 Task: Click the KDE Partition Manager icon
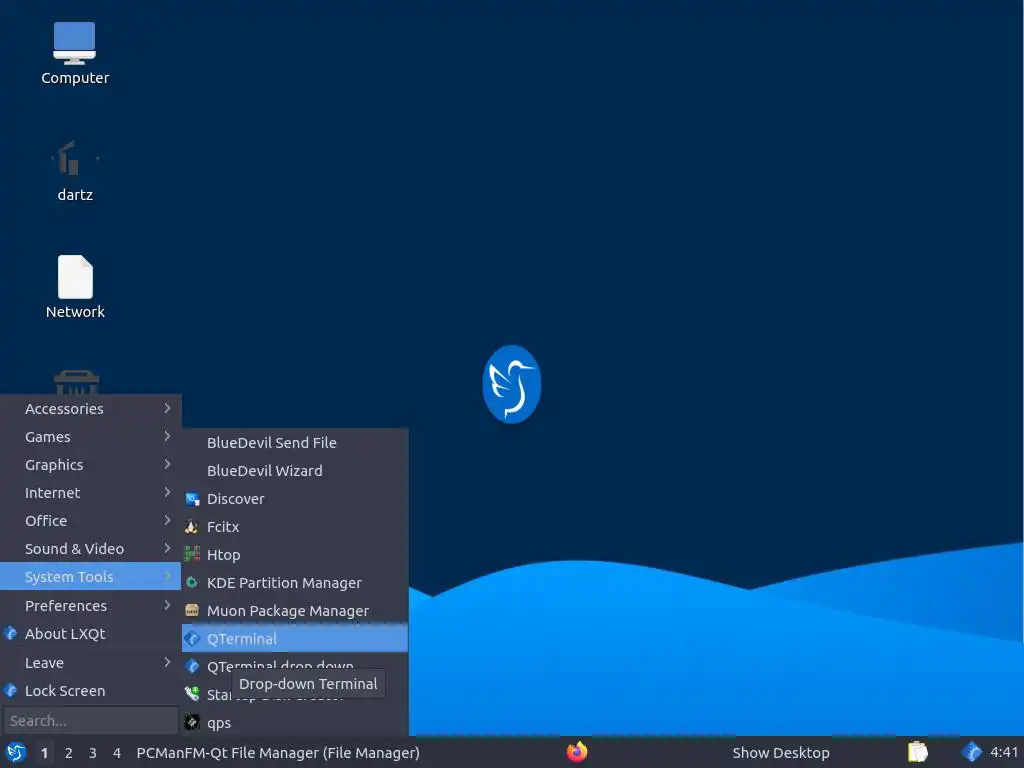point(192,583)
